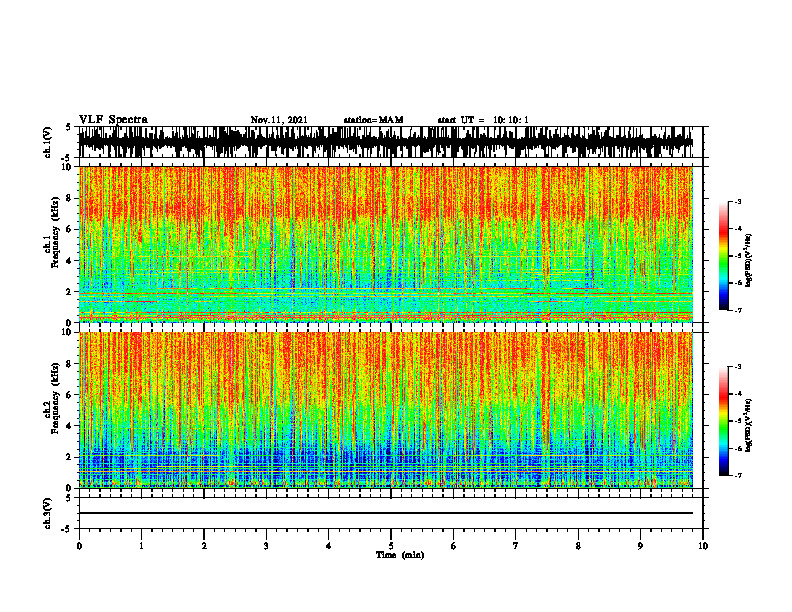792x612 pixels.
Task: Select the ch.1 spectrogram color scale bar
Action: click(723, 256)
